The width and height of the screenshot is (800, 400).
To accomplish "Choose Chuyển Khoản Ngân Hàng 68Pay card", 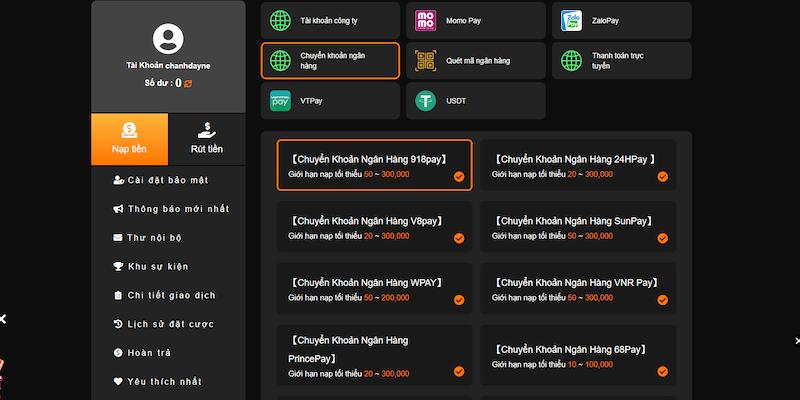I will (578, 355).
